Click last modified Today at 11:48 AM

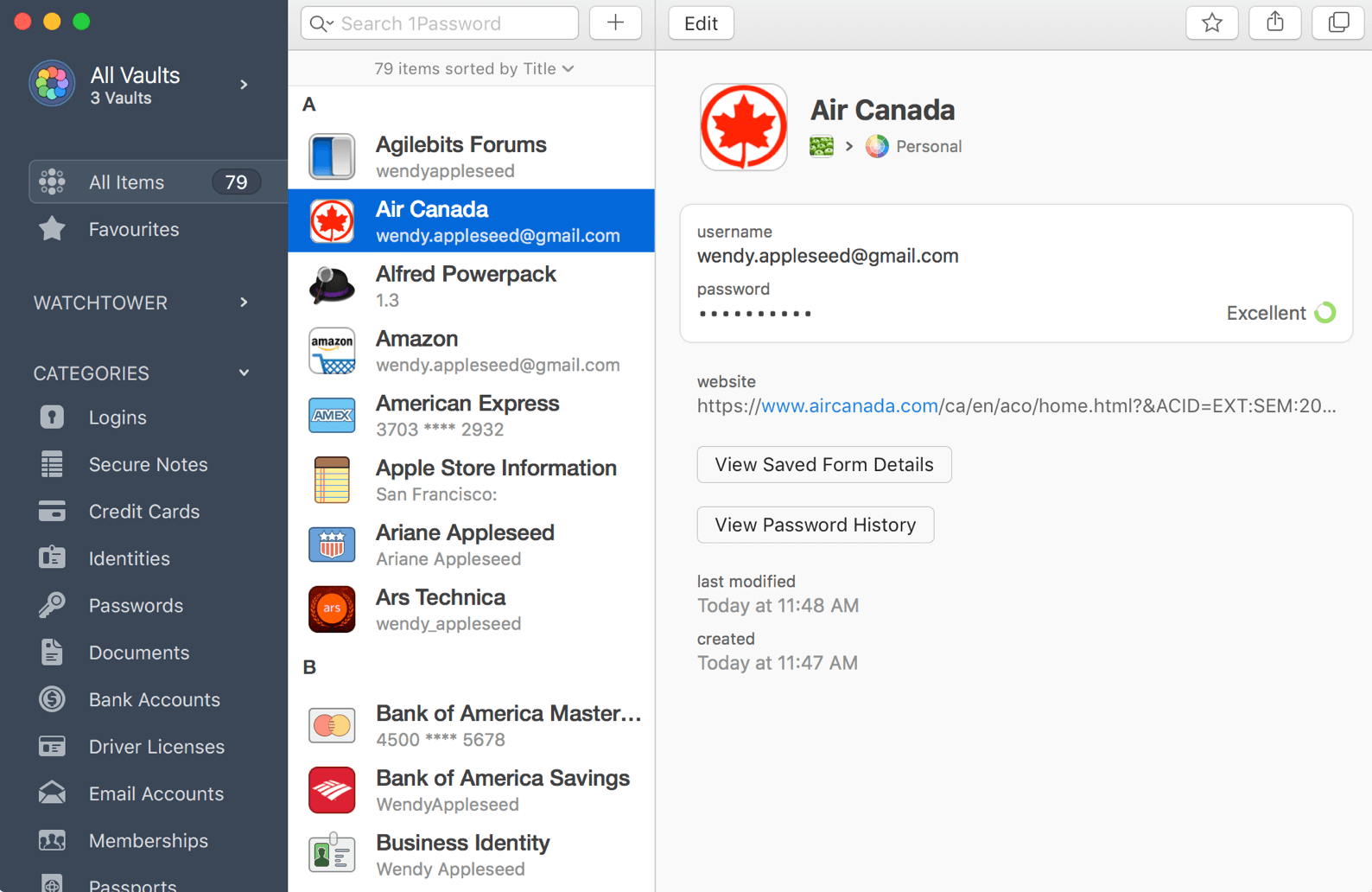(778, 605)
